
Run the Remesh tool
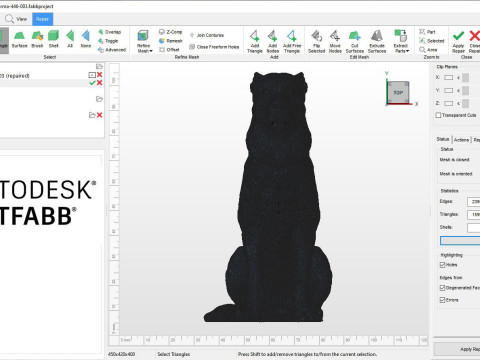point(170,41)
